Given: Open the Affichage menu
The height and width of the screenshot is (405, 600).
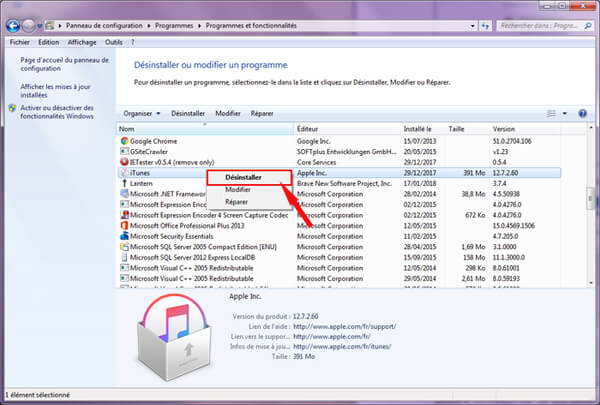Looking at the screenshot, I should click(x=83, y=43).
